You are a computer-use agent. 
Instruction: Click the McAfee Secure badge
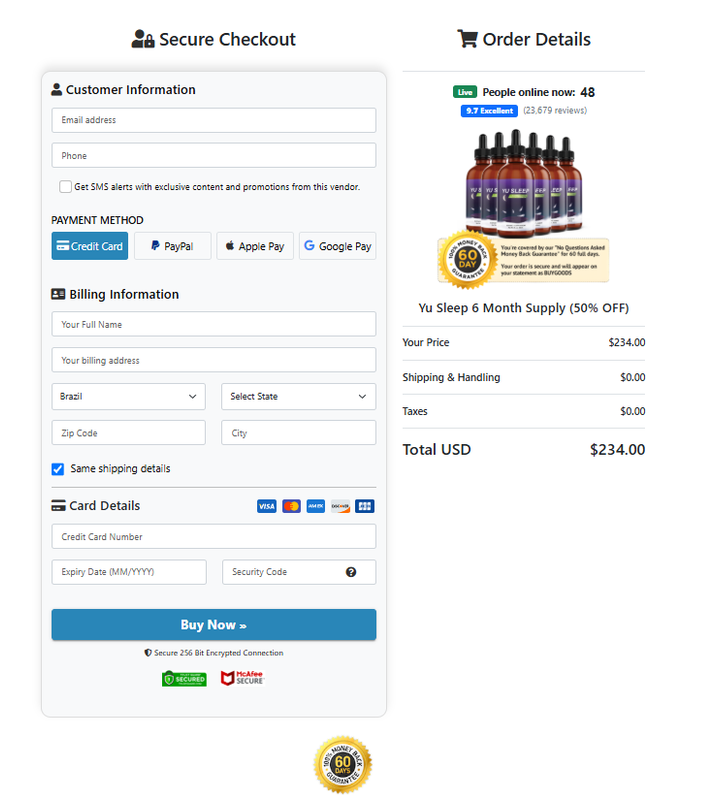242,678
